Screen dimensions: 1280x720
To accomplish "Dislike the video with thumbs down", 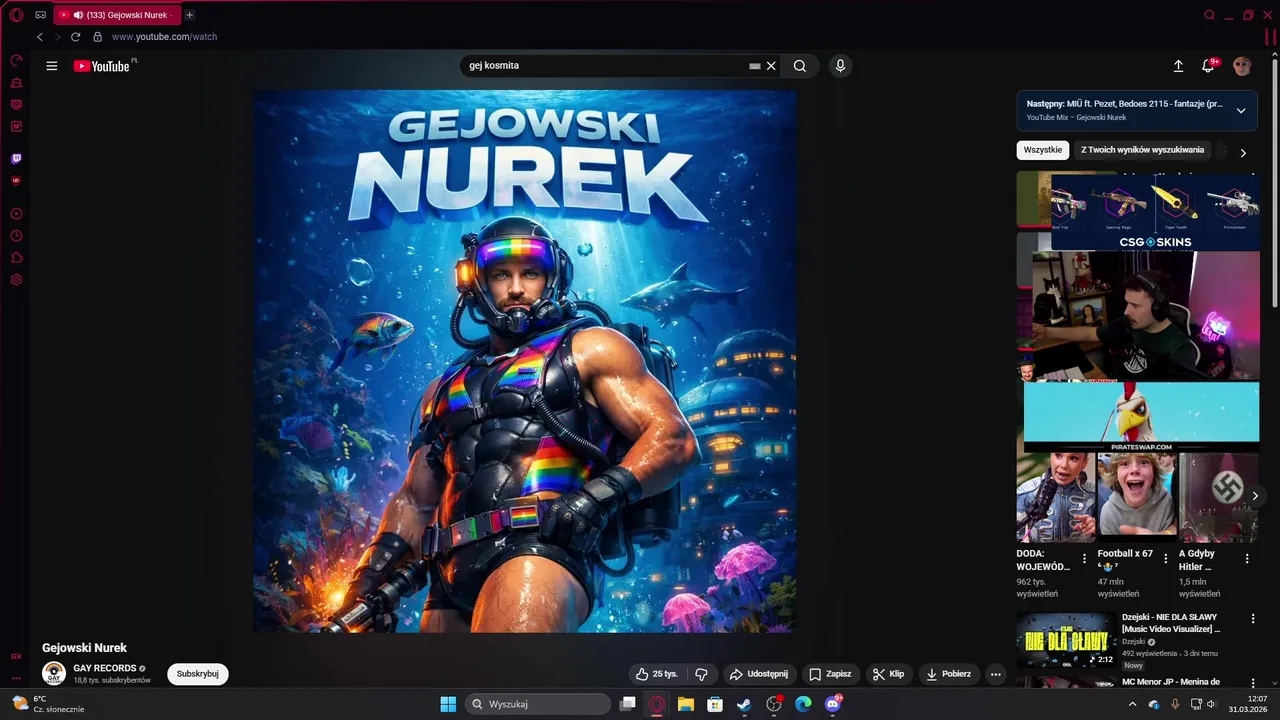I will point(701,674).
